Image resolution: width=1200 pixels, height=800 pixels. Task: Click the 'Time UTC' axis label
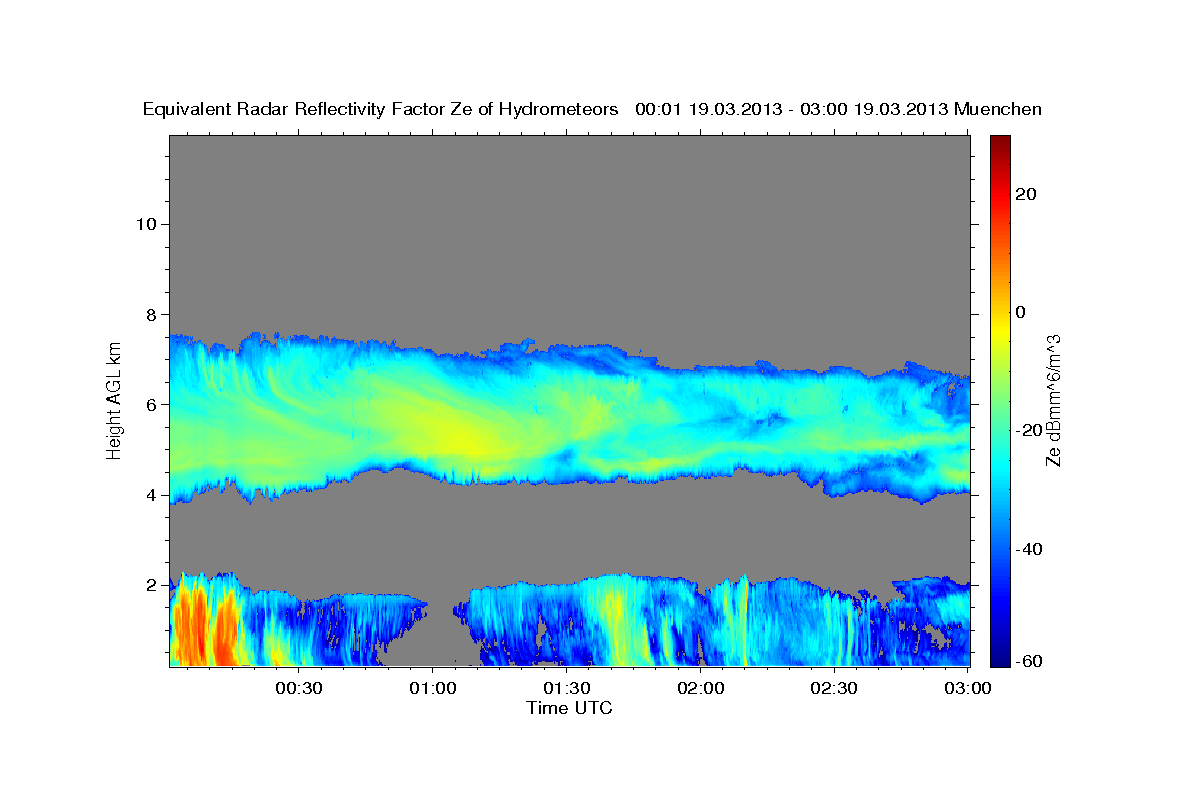(569, 708)
